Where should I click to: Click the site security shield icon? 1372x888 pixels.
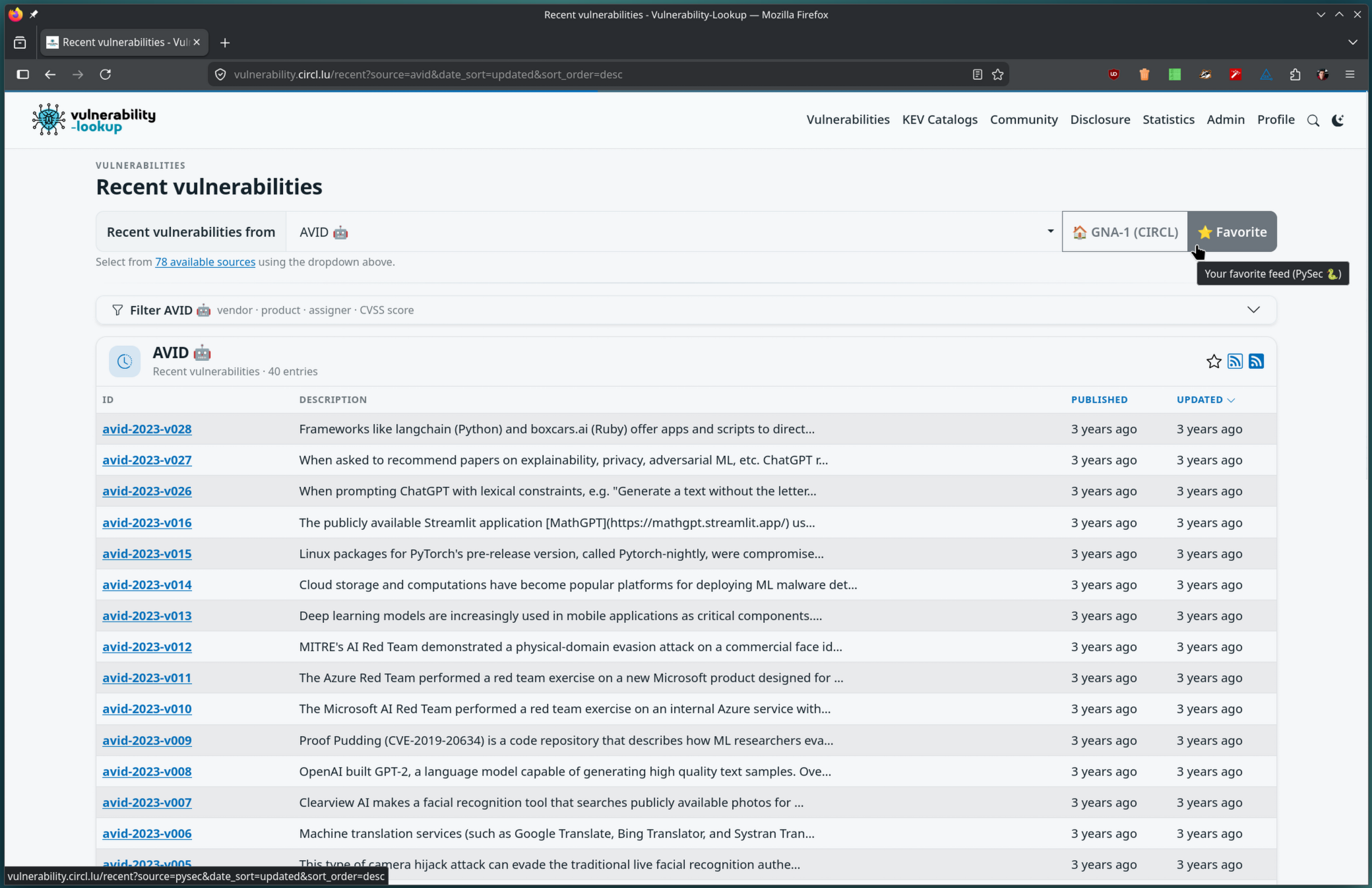(x=220, y=75)
